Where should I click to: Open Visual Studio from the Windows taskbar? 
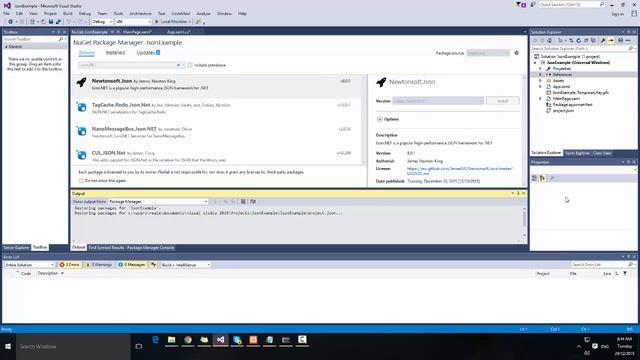click(220, 340)
